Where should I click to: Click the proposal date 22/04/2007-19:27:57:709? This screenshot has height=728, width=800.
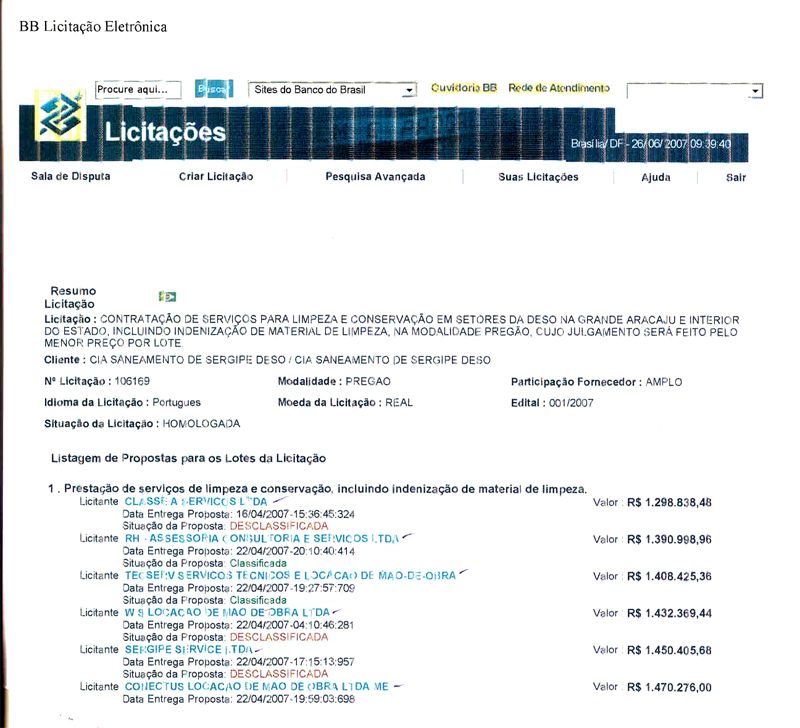295,588
